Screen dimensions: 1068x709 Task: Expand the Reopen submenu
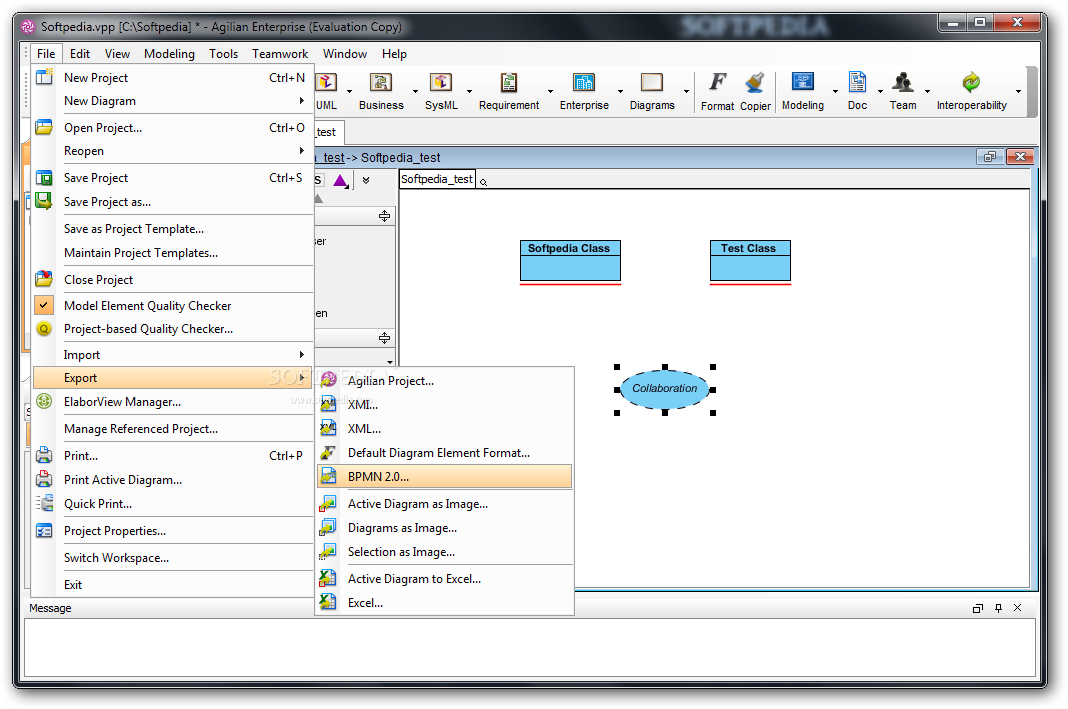302,151
